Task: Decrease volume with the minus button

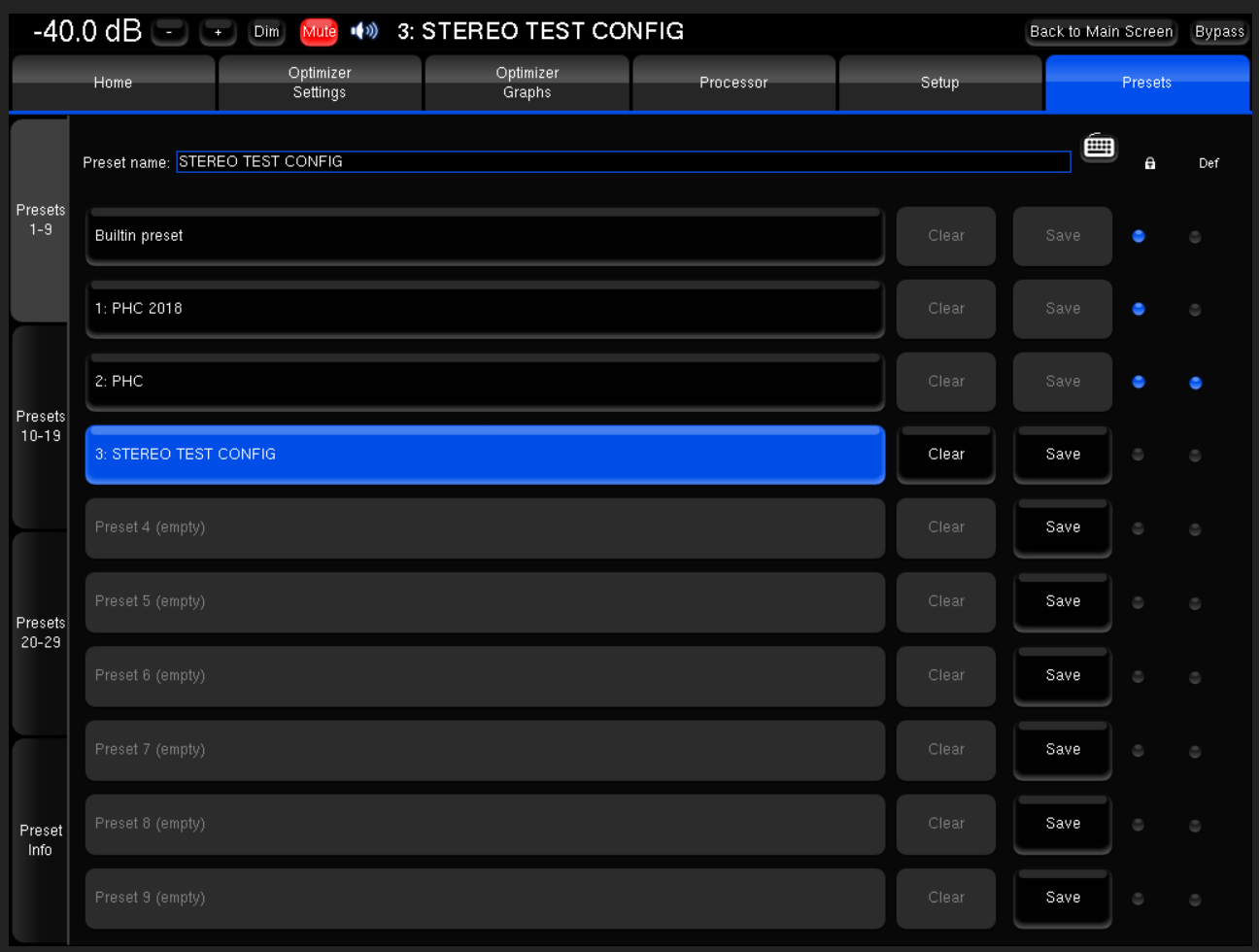Action: [169, 32]
